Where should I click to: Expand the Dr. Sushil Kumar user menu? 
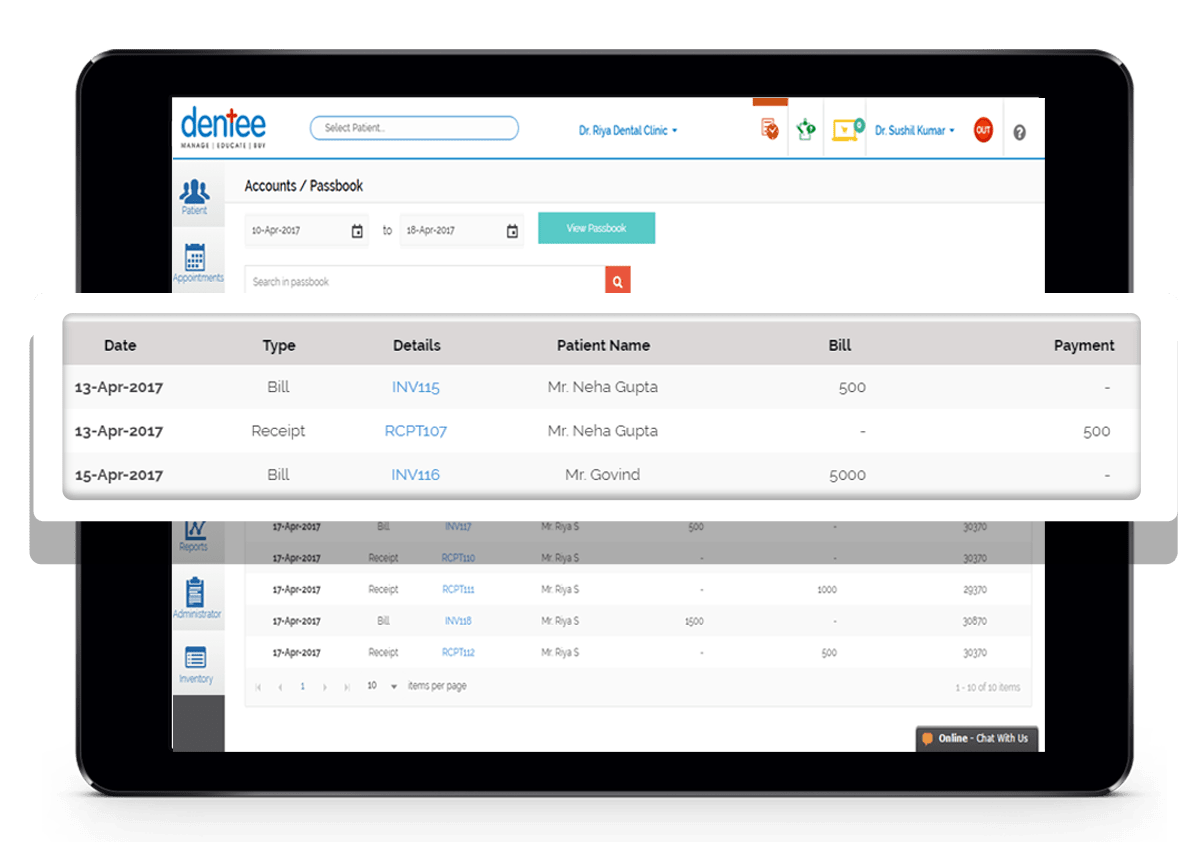pyautogui.click(x=914, y=130)
